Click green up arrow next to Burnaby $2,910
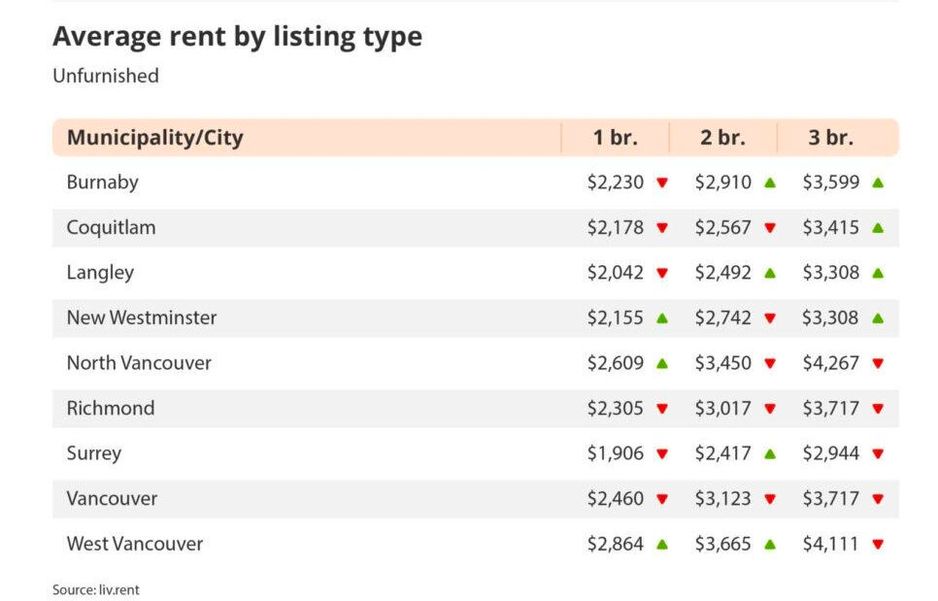 tap(770, 183)
